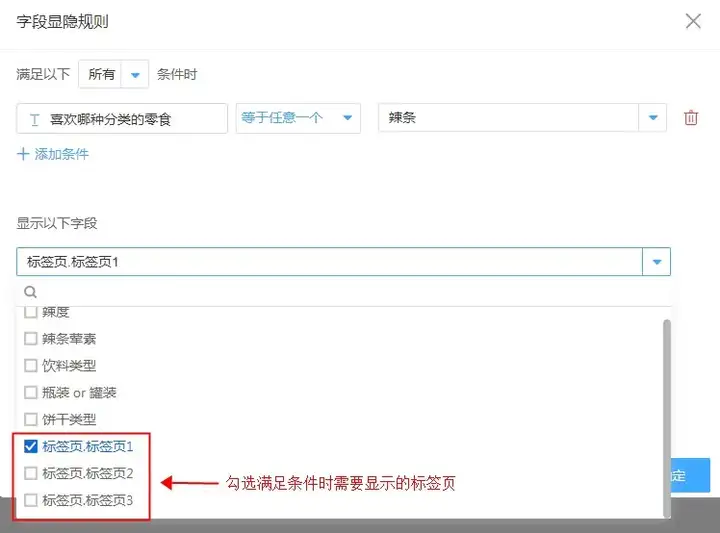Click the 饼干类型 option label
This screenshot has width=720, height=533.
(x=69, y=419)
